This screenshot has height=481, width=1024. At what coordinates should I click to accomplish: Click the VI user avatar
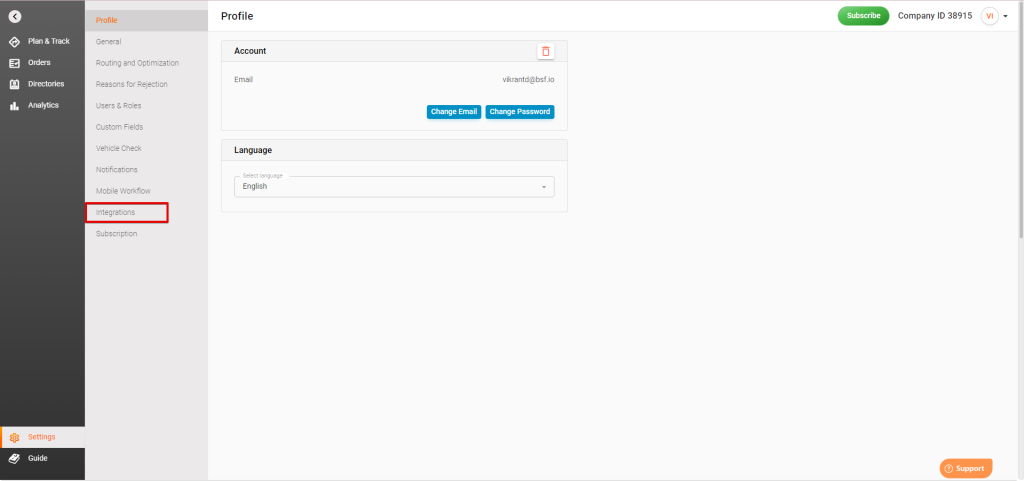point(989,16)
